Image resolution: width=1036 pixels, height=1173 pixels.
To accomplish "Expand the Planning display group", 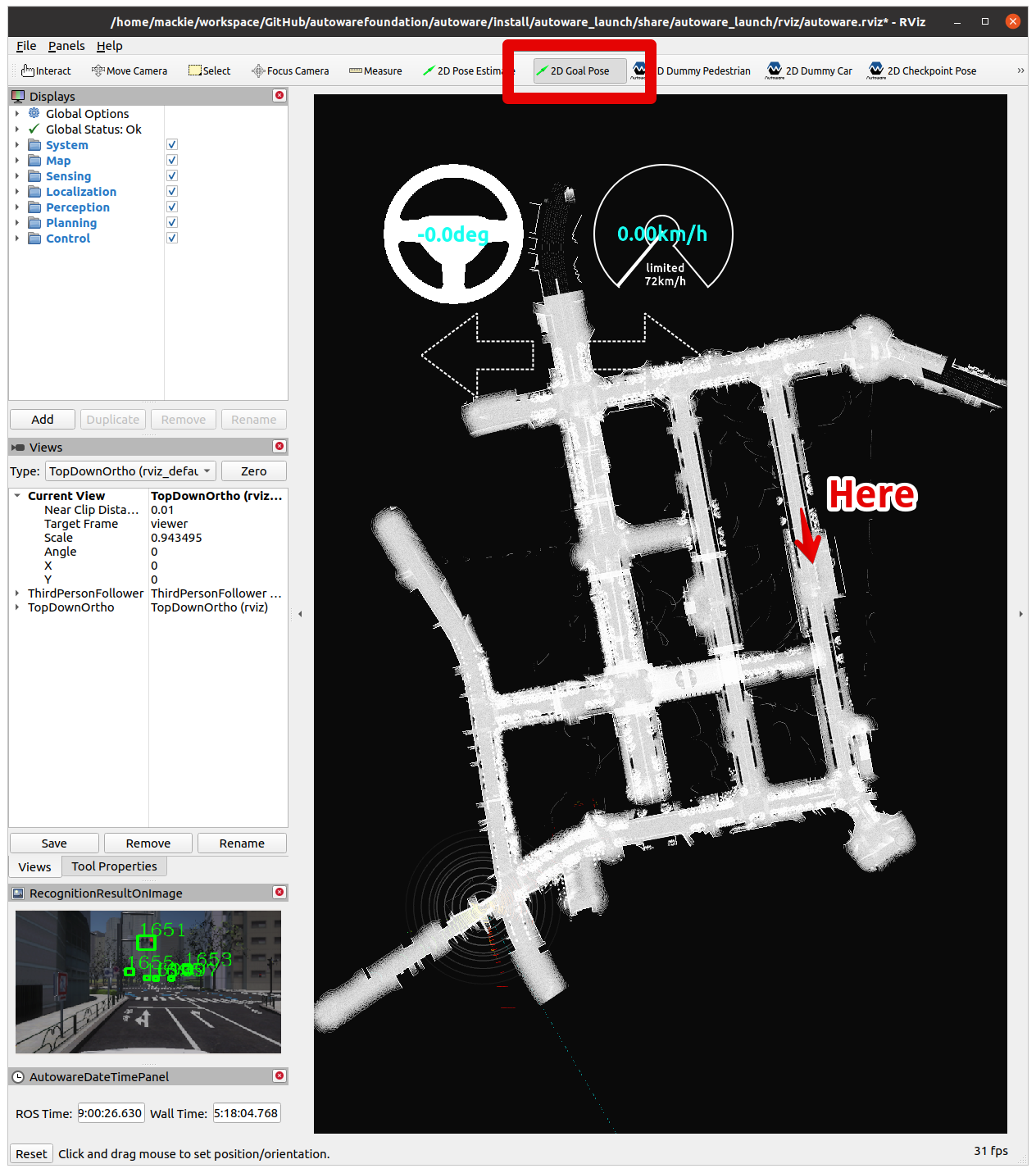I will [x=16, y=223].
